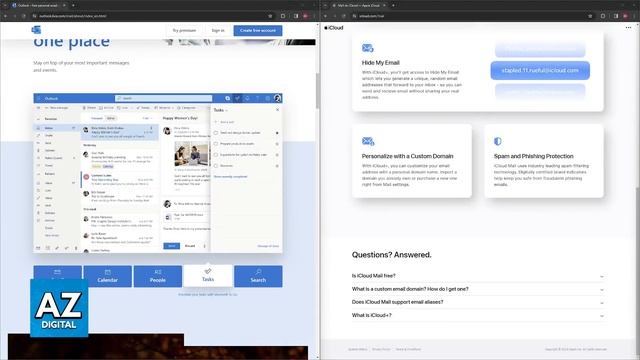Open extensions in the iCloud browser window
640x360 pixels.
603,16
